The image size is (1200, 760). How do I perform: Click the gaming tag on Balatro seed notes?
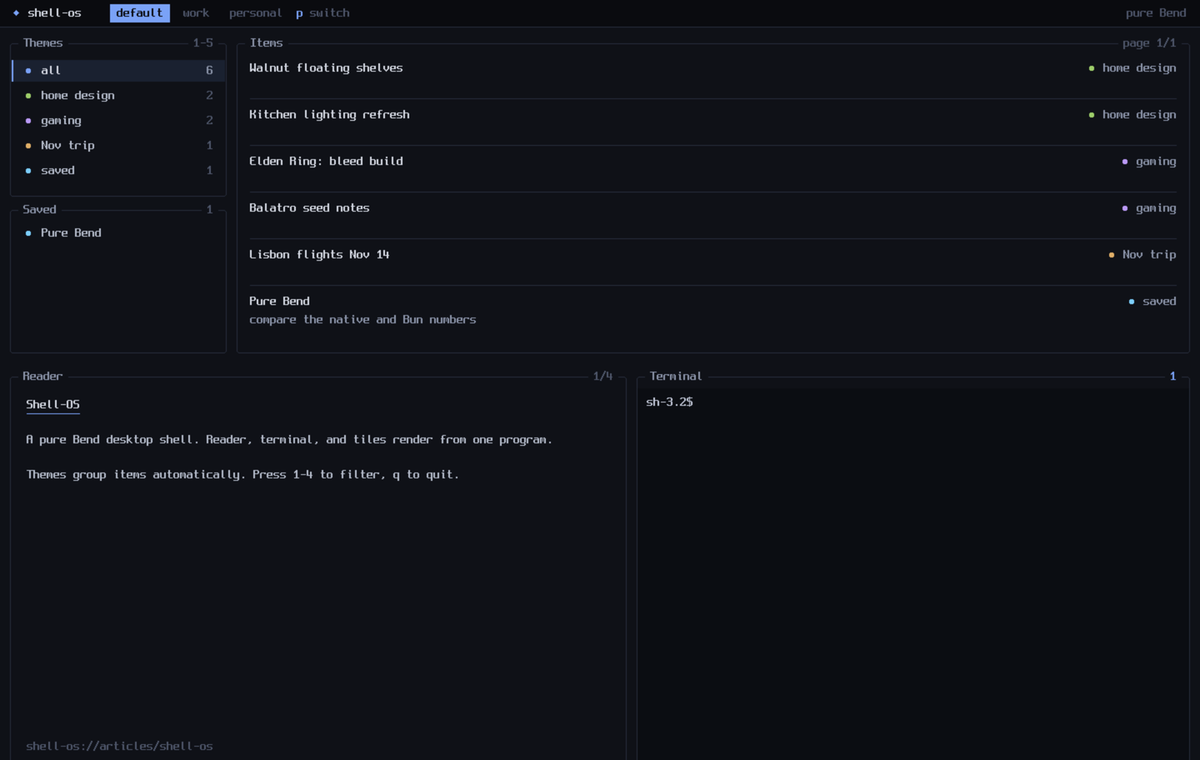click(1149, 208)
